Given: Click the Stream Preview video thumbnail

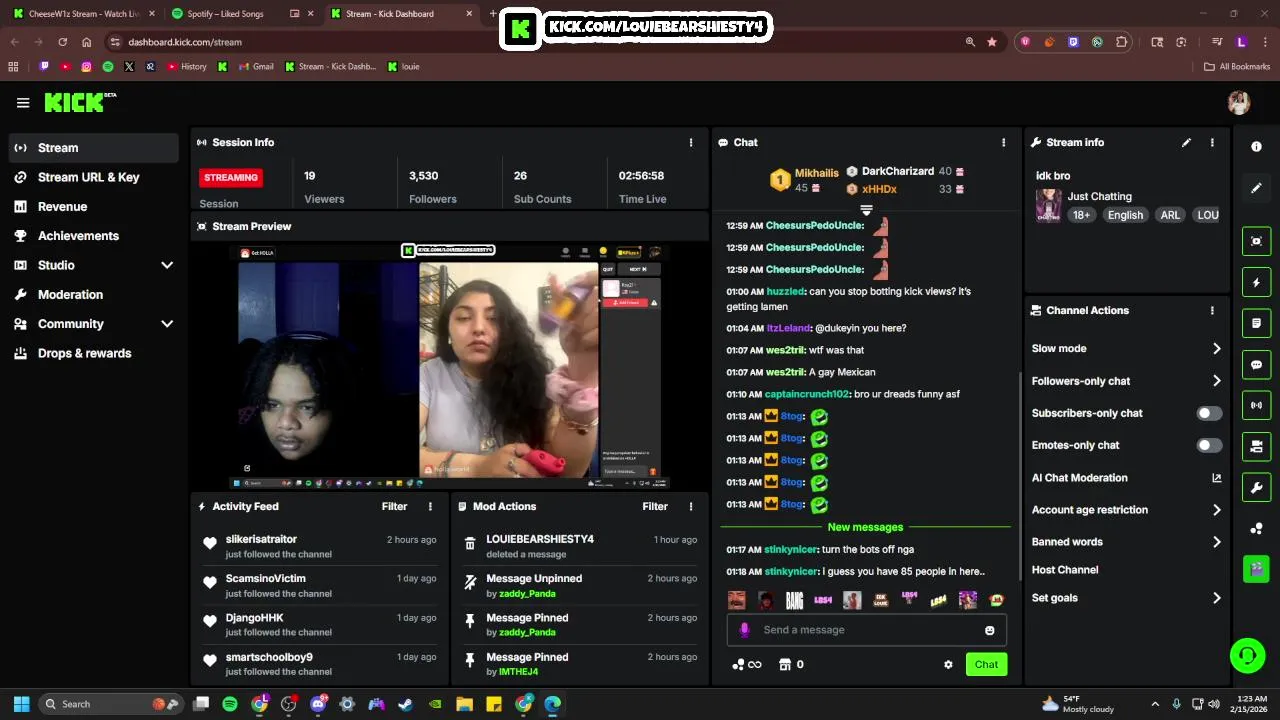Looking at the screenshot, I should [450, 365].
